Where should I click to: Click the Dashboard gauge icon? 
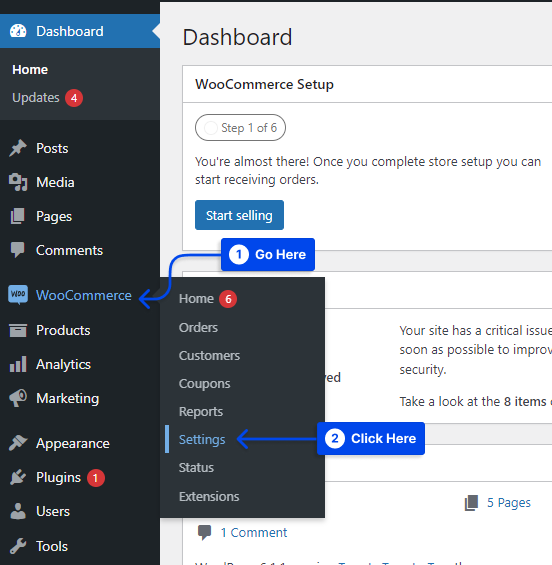point(18,31)
